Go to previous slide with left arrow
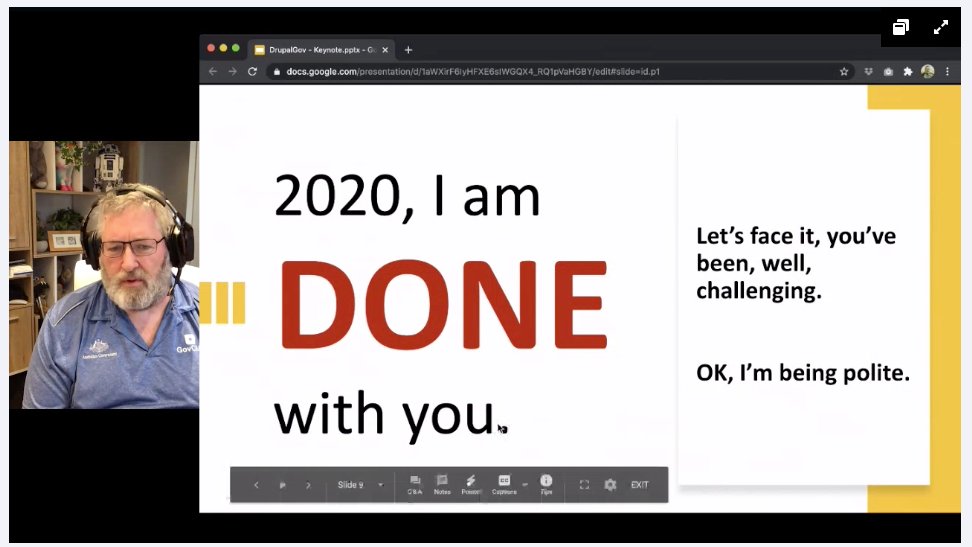Viewport: 972px width, 547px height. click(256, 485)
